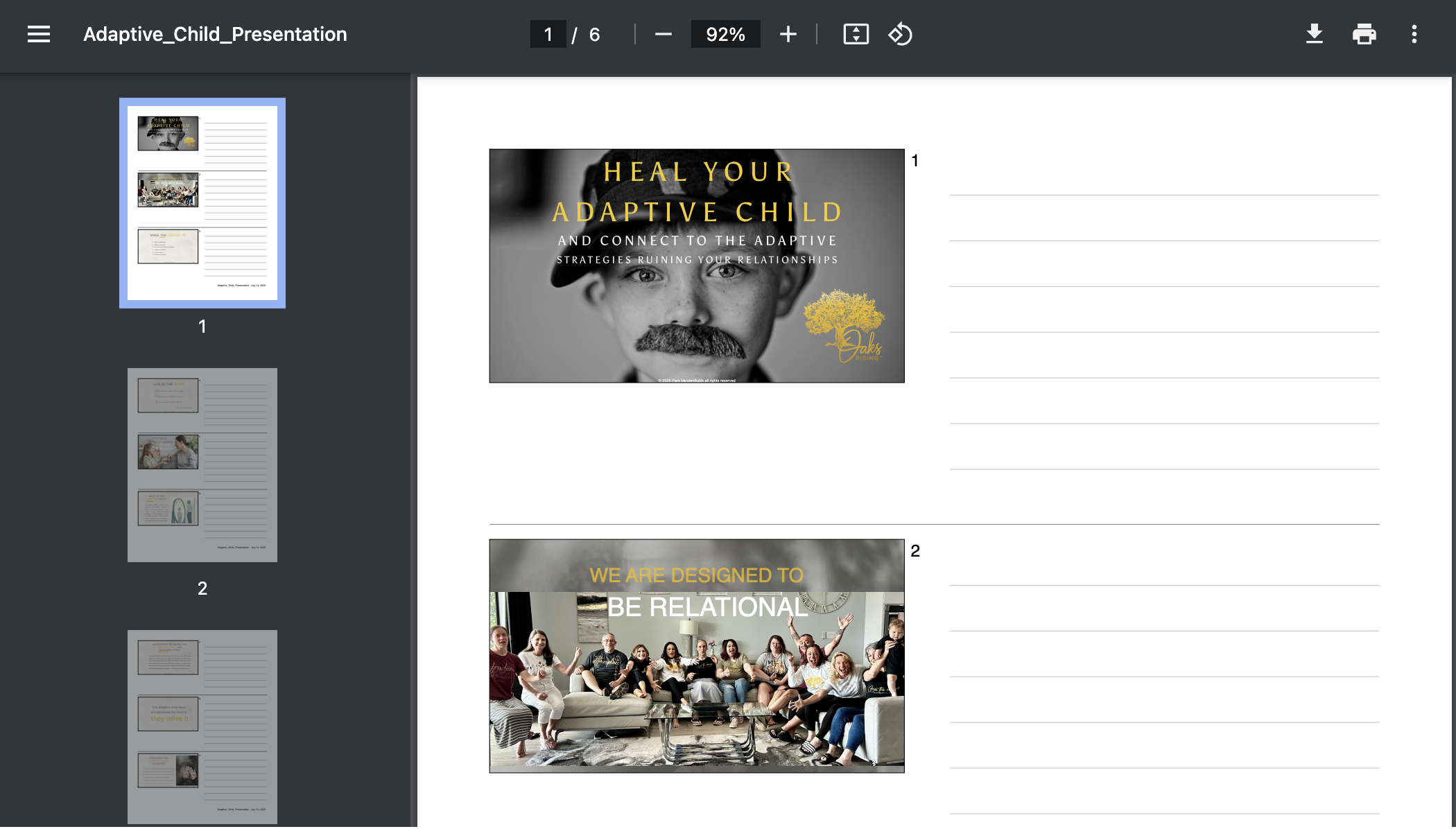The image size is (1456, 829).
Task: Download the PDF file
Action: click(x=1314, y=34)
